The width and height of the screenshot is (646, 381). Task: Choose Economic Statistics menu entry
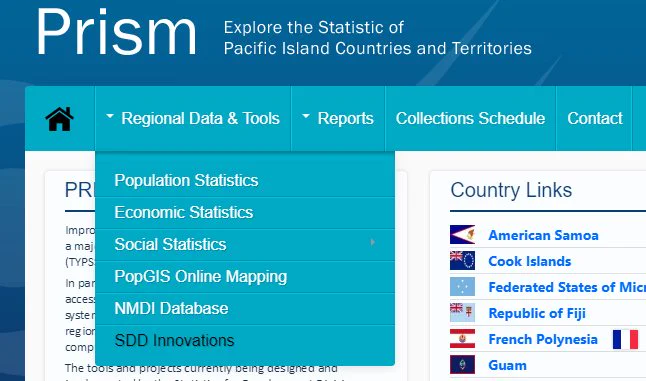[245, 213]
